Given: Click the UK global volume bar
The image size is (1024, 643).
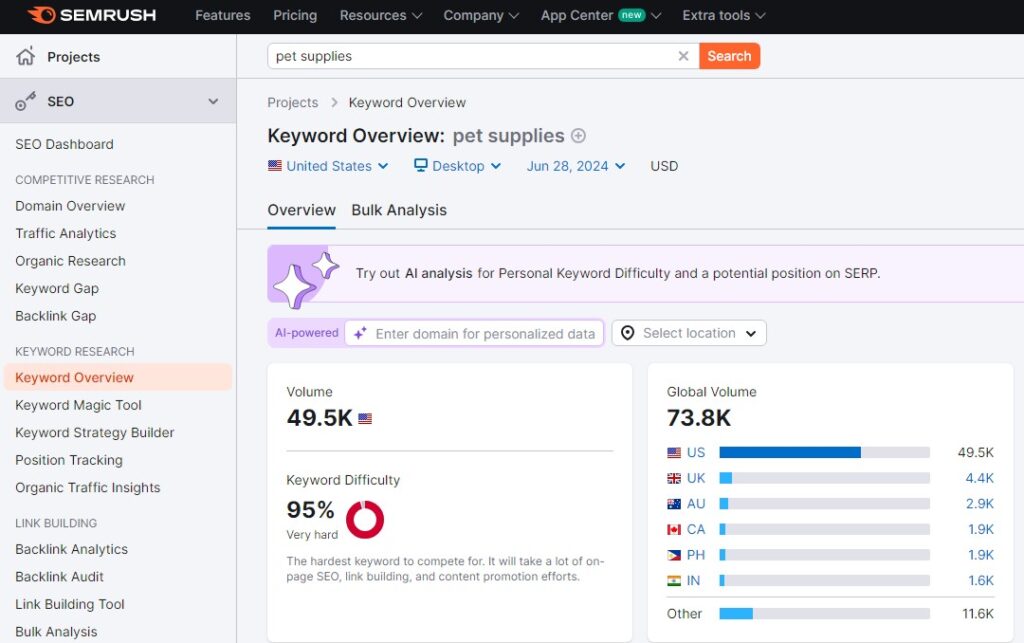Looking at the screenshot, I should pos(824,478).
